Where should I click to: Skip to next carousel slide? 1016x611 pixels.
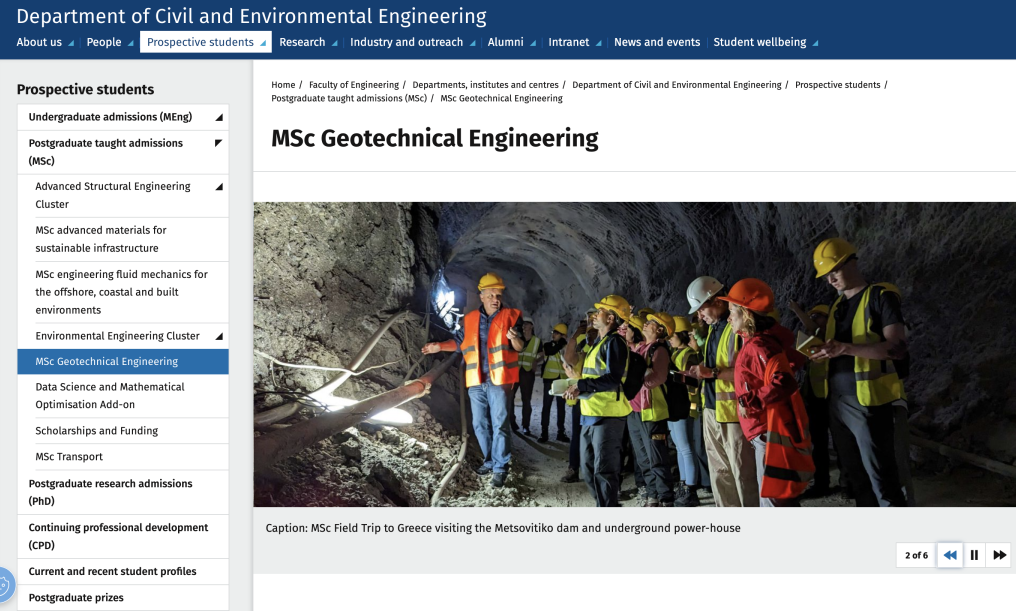pyautogui.click(x=999, y=555)
